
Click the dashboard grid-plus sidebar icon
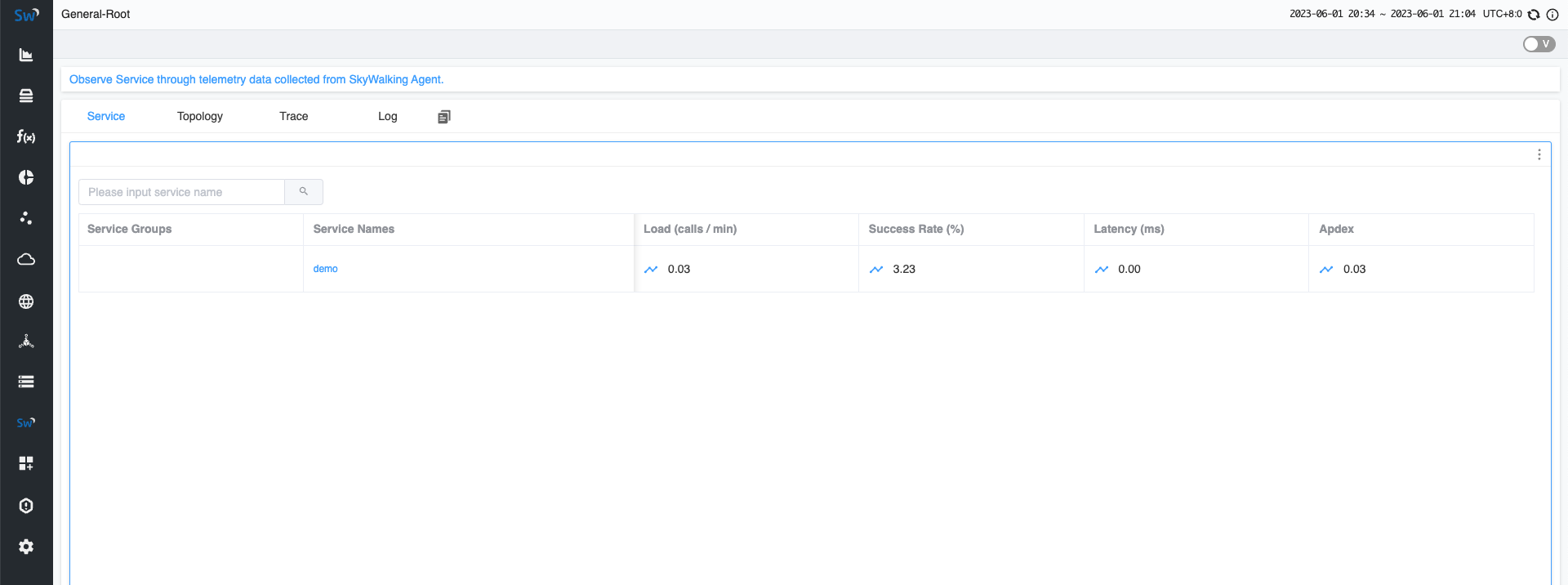(26, 463)
